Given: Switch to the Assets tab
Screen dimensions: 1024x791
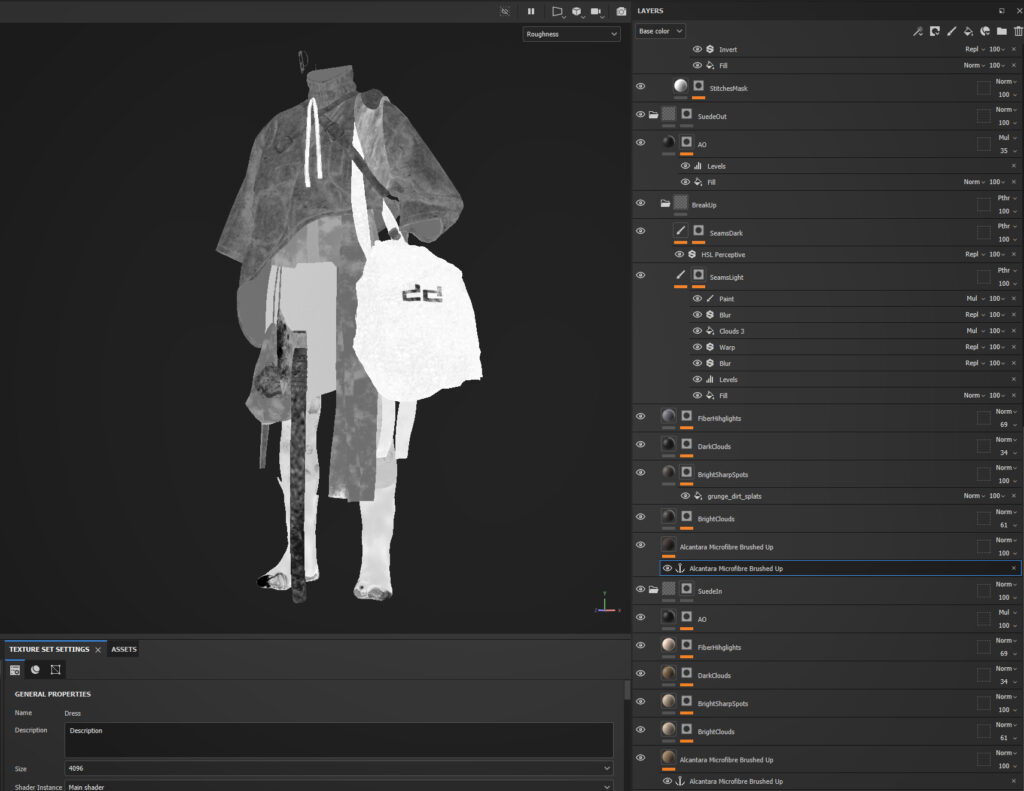Looking at the screenshot, I should [x=124, y=649].
